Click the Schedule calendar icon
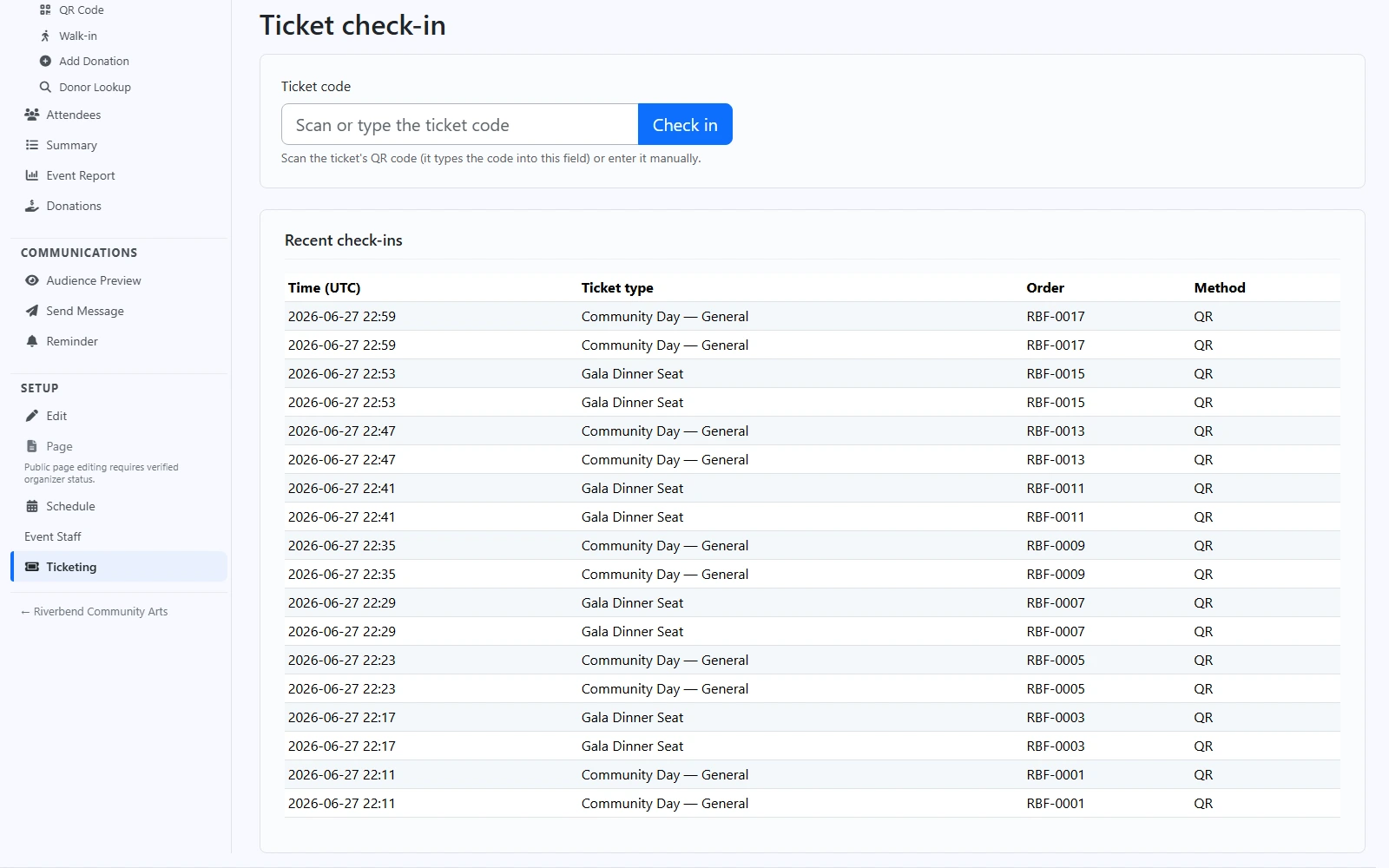The width and height of the screenshot is (1389, 868). pos(32,506)
